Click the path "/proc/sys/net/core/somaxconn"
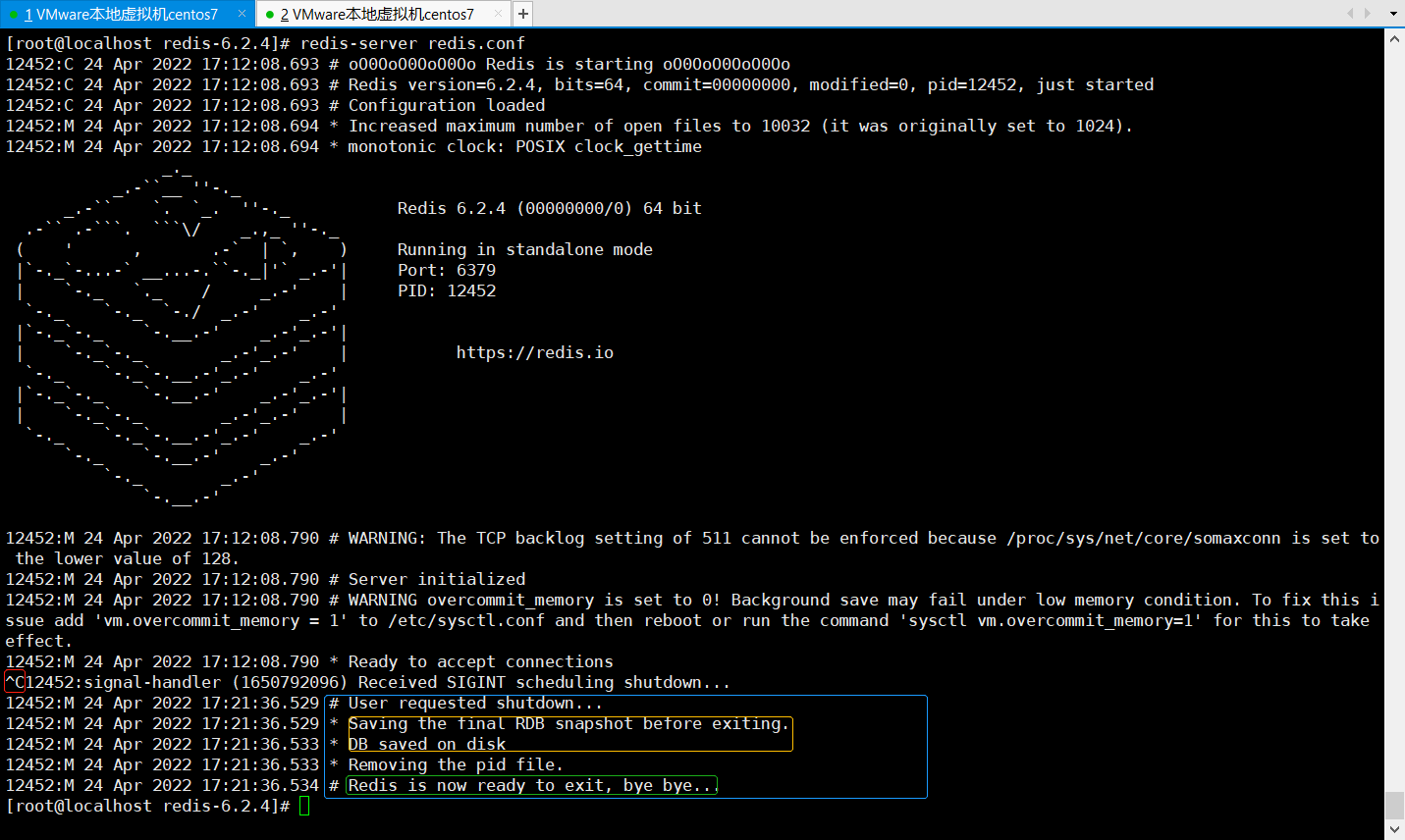 point(1144,539)
